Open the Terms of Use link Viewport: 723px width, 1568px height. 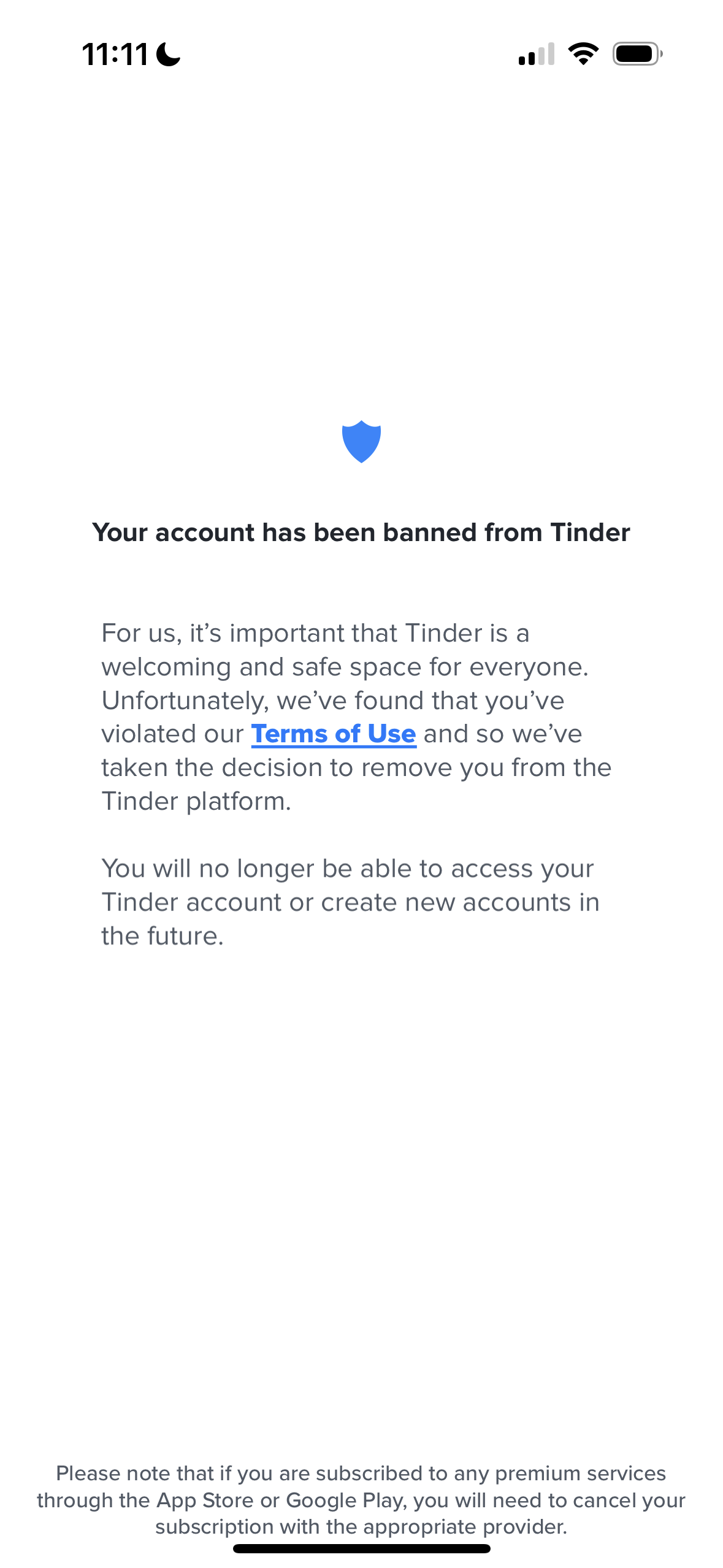coord(334,734)
